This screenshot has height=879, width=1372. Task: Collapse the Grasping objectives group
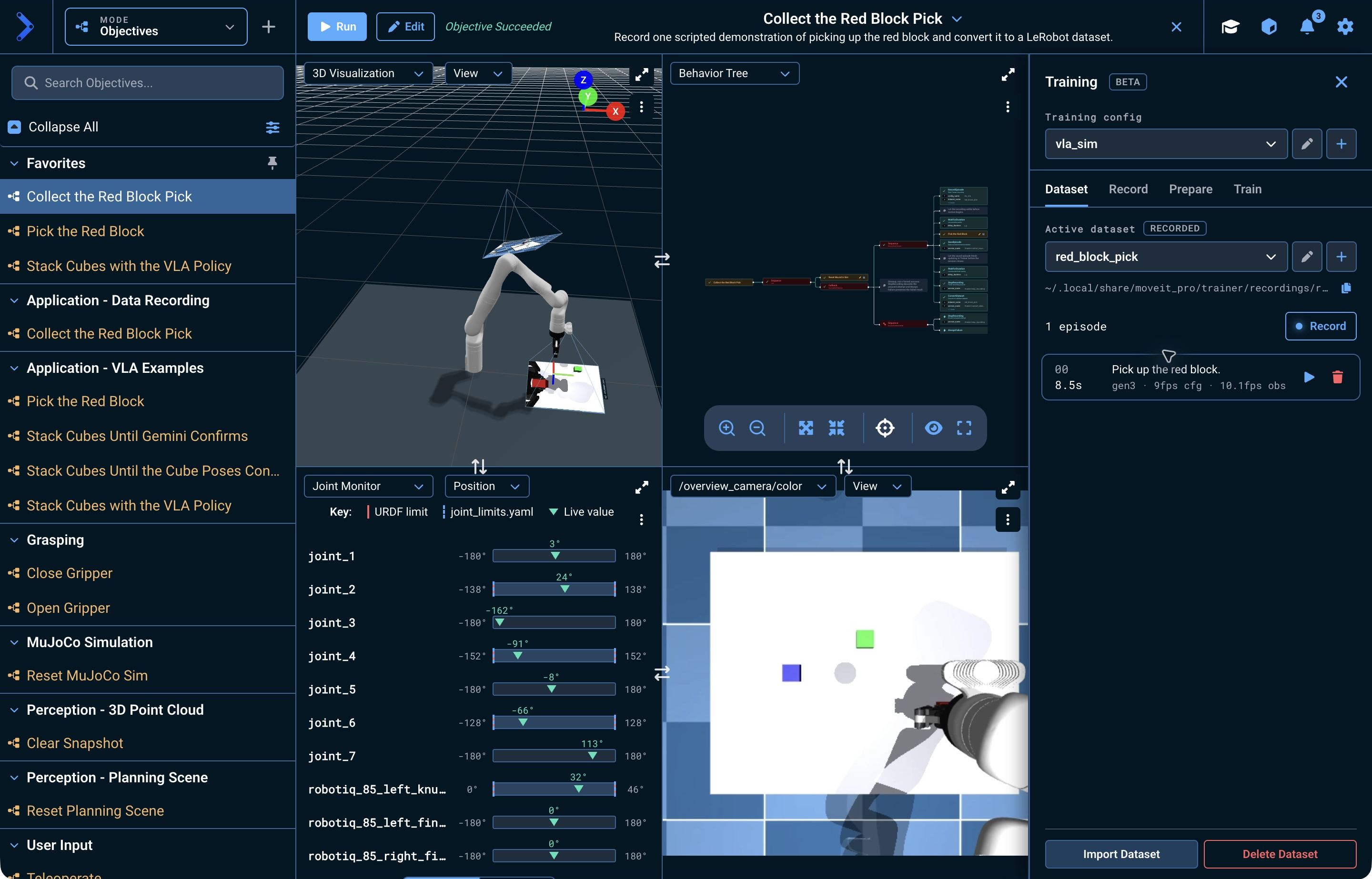tap(14, 540)
